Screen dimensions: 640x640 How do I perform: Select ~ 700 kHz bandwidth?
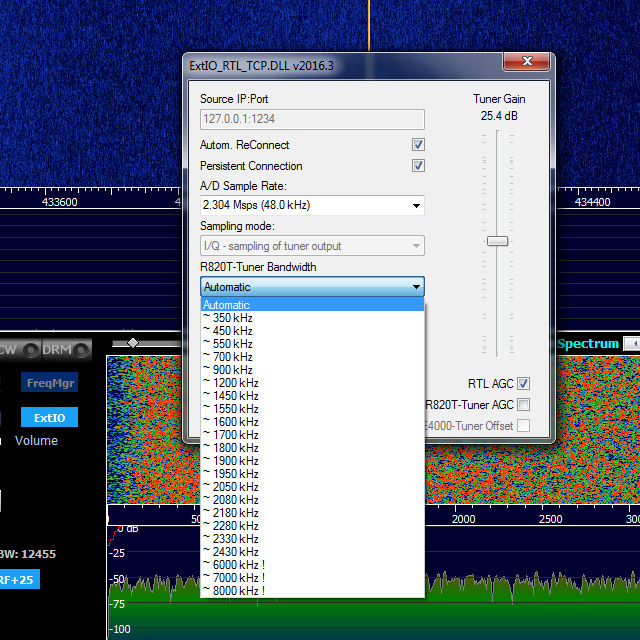coord(312,357)
